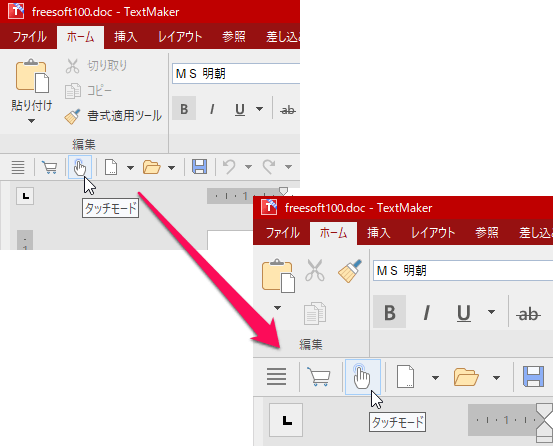This screenshot has width=553, height=446.
Task: Click Open folder icon in upper window
Action: point(152,167)
